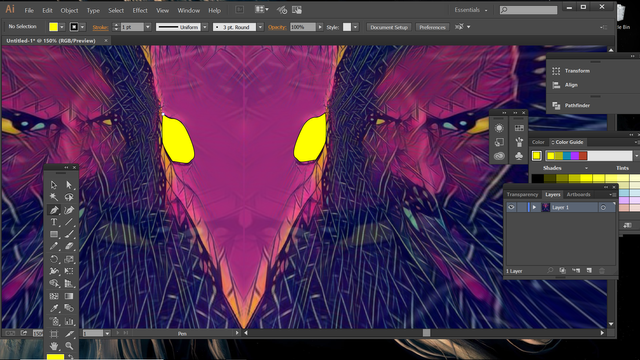Open the harmony rules dropdown in Color Guide
The height and width of the screenshot is (360, 640).
coord(636,156)
